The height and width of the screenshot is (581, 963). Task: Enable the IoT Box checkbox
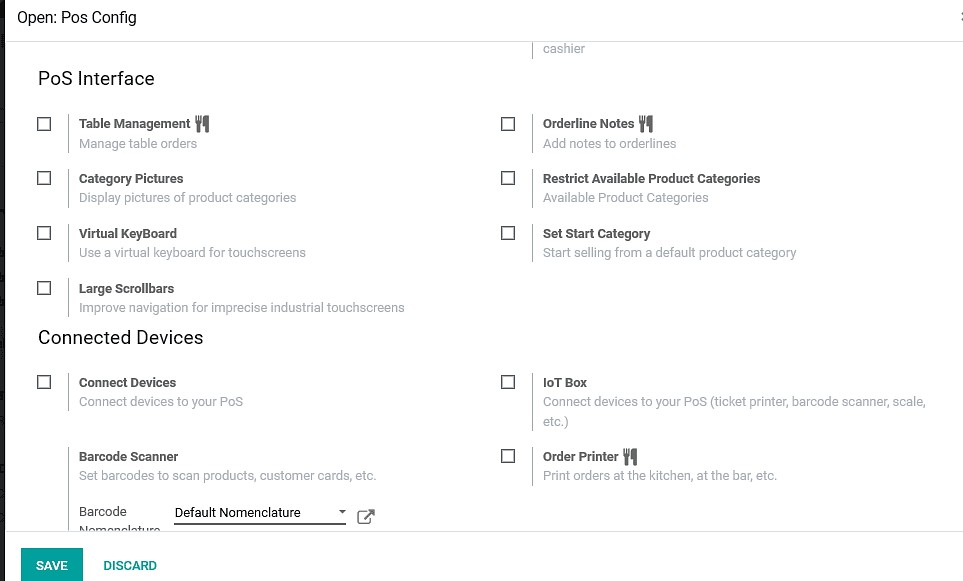508,382
